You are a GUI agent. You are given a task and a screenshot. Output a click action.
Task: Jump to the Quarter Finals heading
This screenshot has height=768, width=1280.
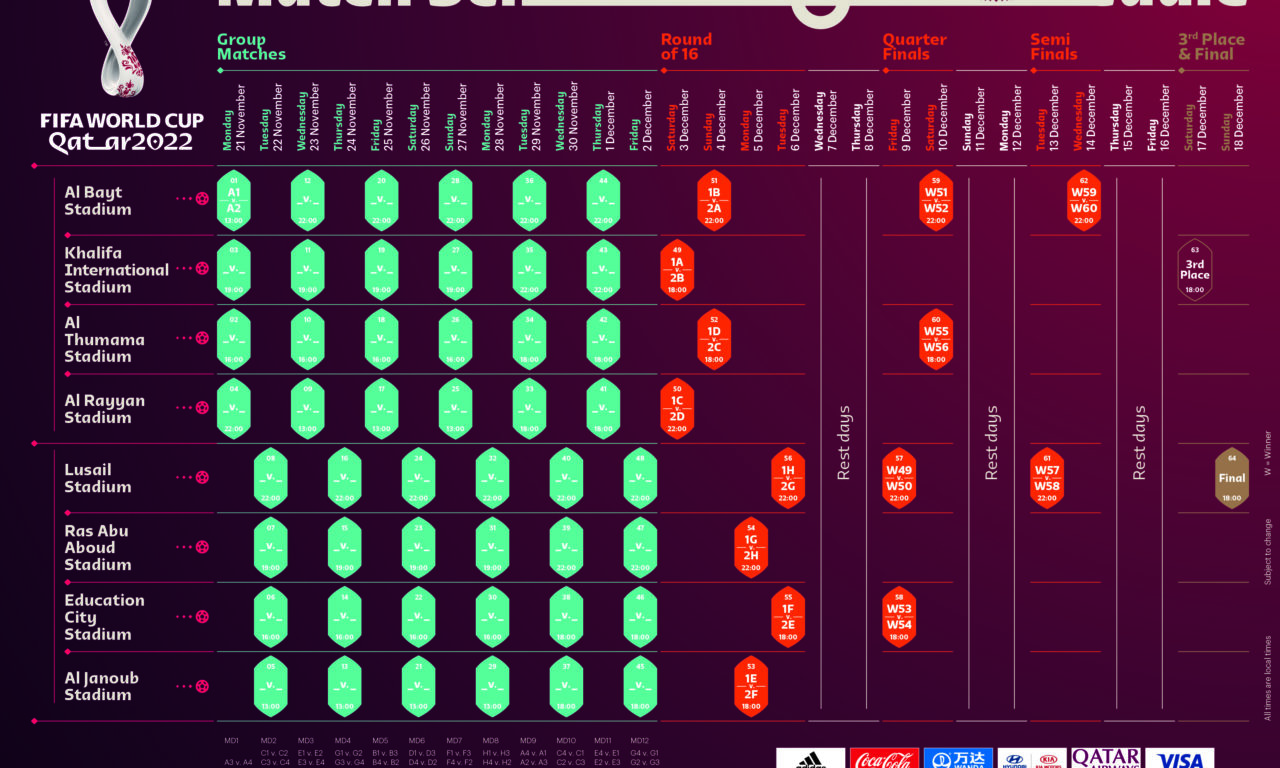pyautogui.click(x=914, y=47)
